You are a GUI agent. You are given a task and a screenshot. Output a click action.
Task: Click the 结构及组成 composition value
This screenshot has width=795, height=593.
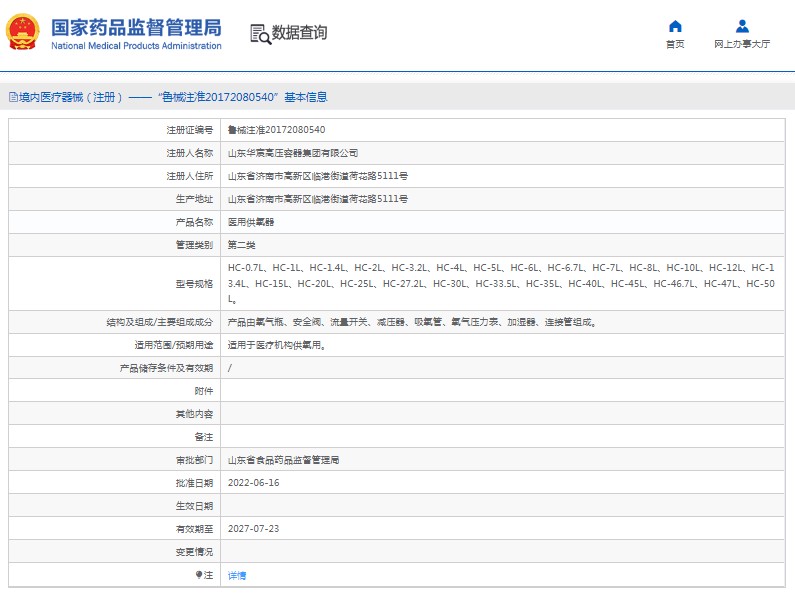point(412,322)
